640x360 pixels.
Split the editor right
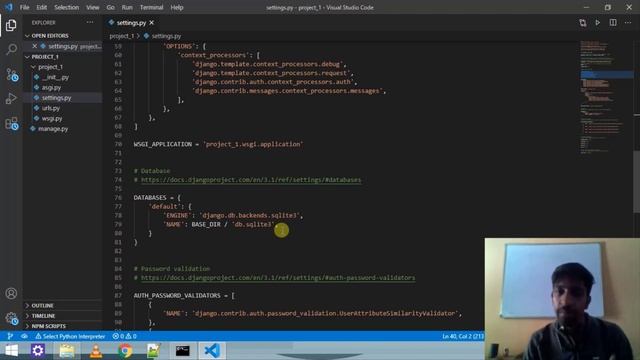(x=613, y=23)
